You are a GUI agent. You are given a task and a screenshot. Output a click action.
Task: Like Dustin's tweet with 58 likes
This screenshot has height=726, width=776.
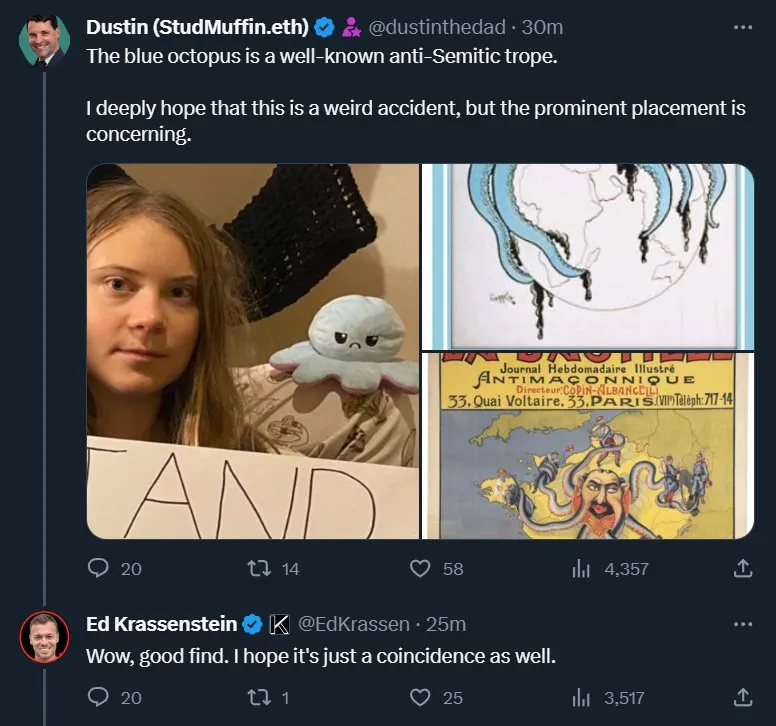421,568
